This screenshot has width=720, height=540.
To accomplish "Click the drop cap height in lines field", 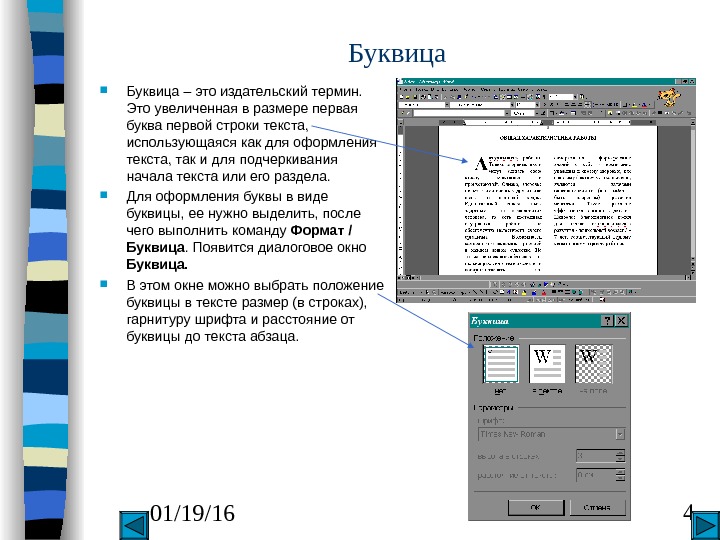I will pos(600,456).
